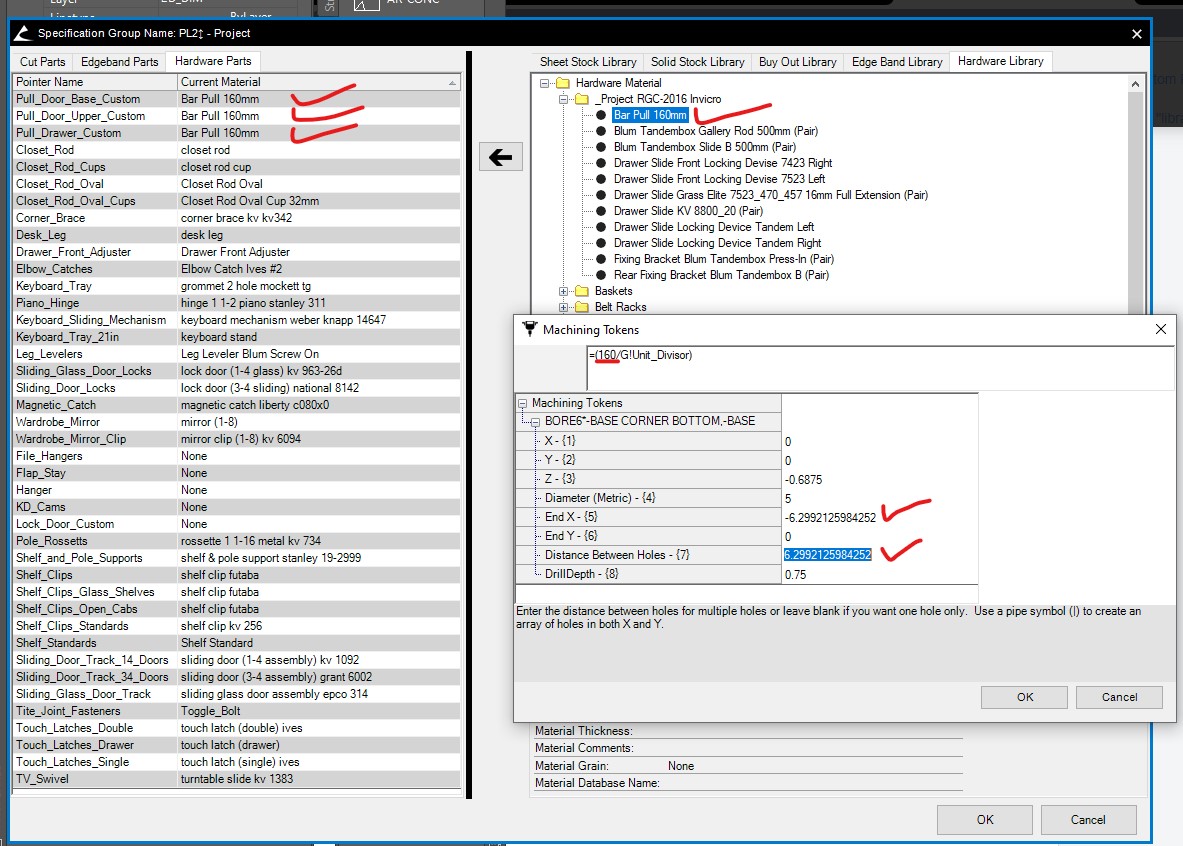Click the library tree scrollbar up arrow
Viewport: 1183px width, 846px height.
(1135, 84)
